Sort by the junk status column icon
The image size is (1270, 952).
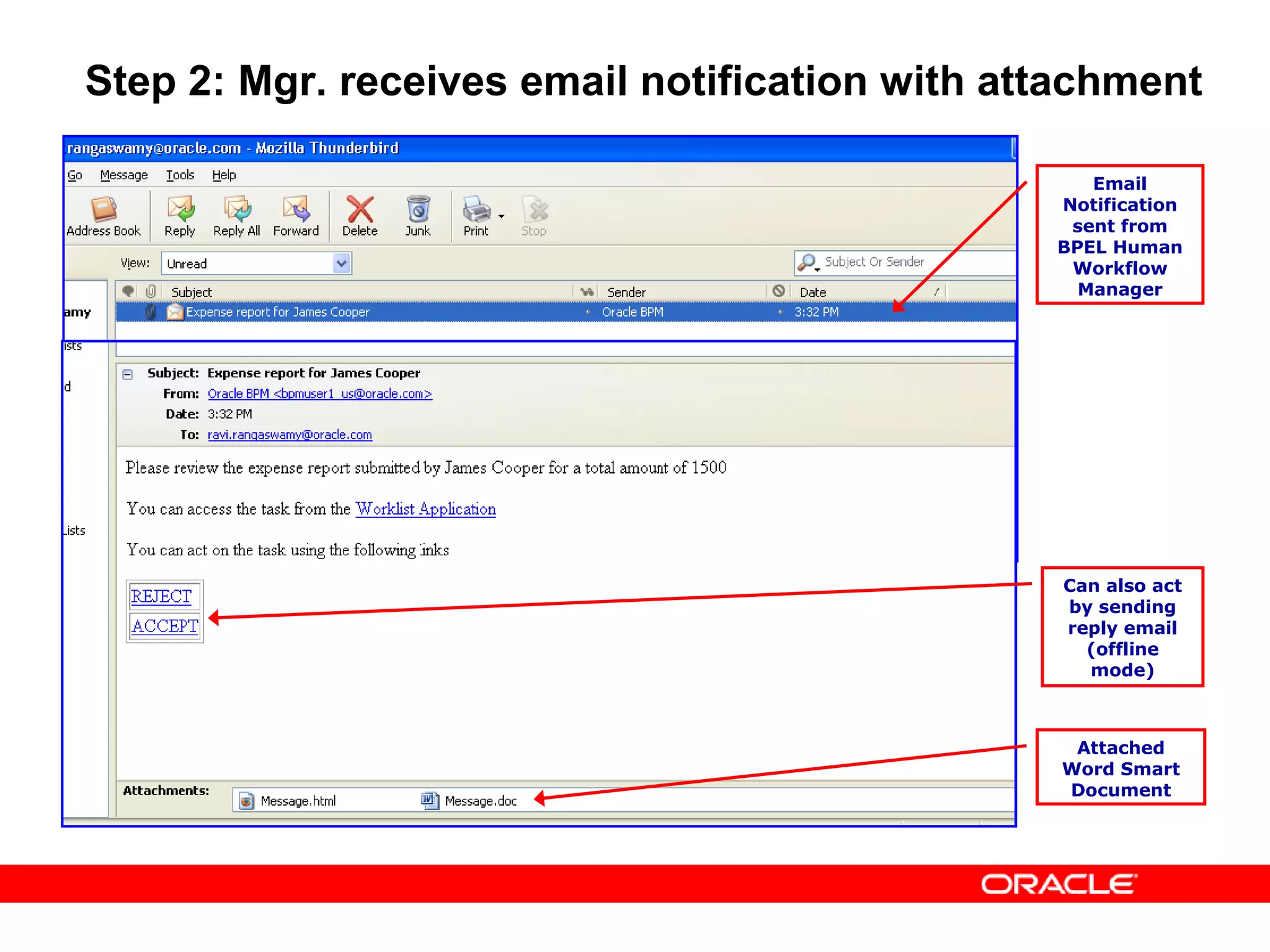pyautogui.click(x=779, y=291)
